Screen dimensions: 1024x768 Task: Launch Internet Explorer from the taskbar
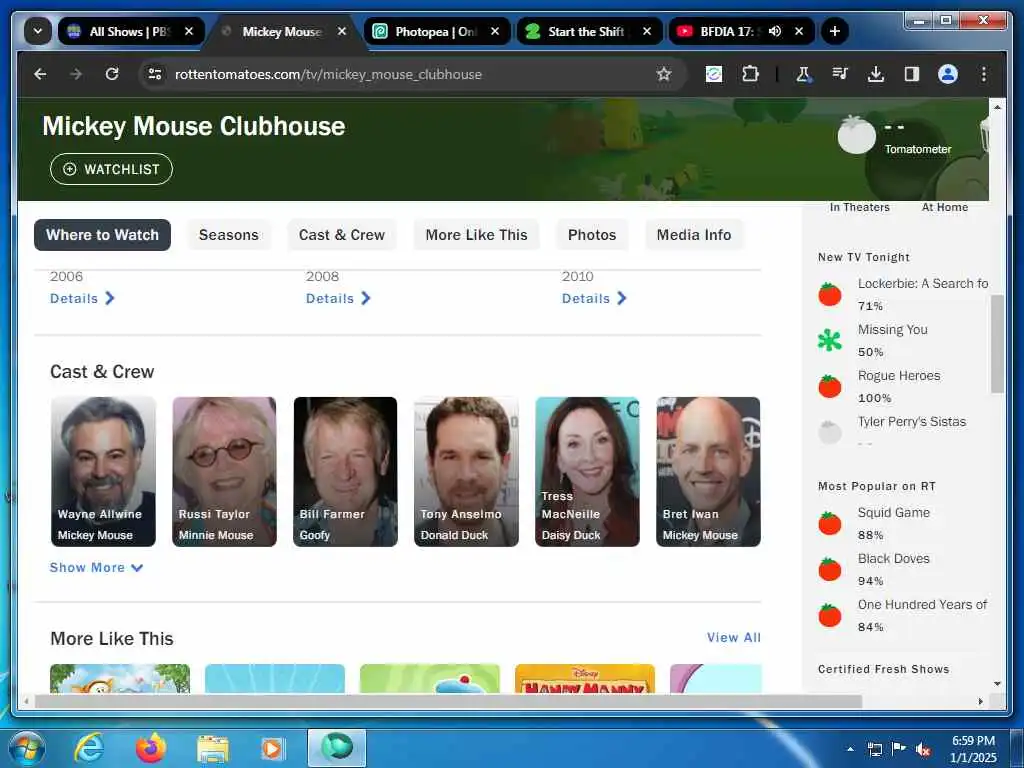coord(88,748)
